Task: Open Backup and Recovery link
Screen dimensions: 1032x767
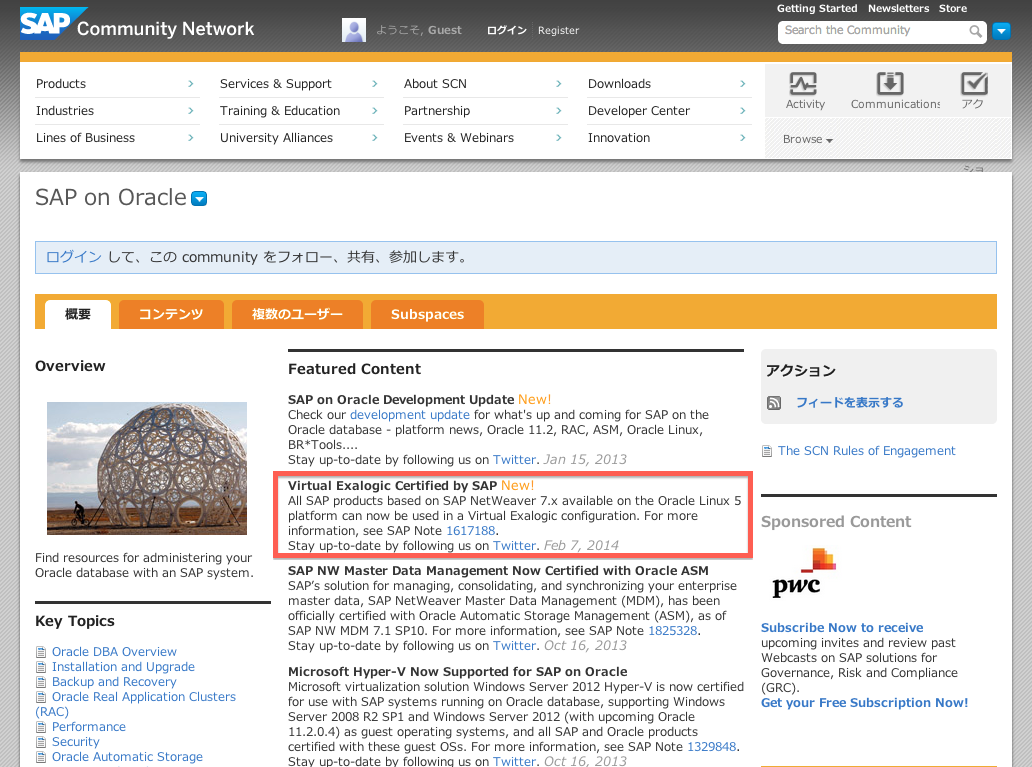Action: 114,682
